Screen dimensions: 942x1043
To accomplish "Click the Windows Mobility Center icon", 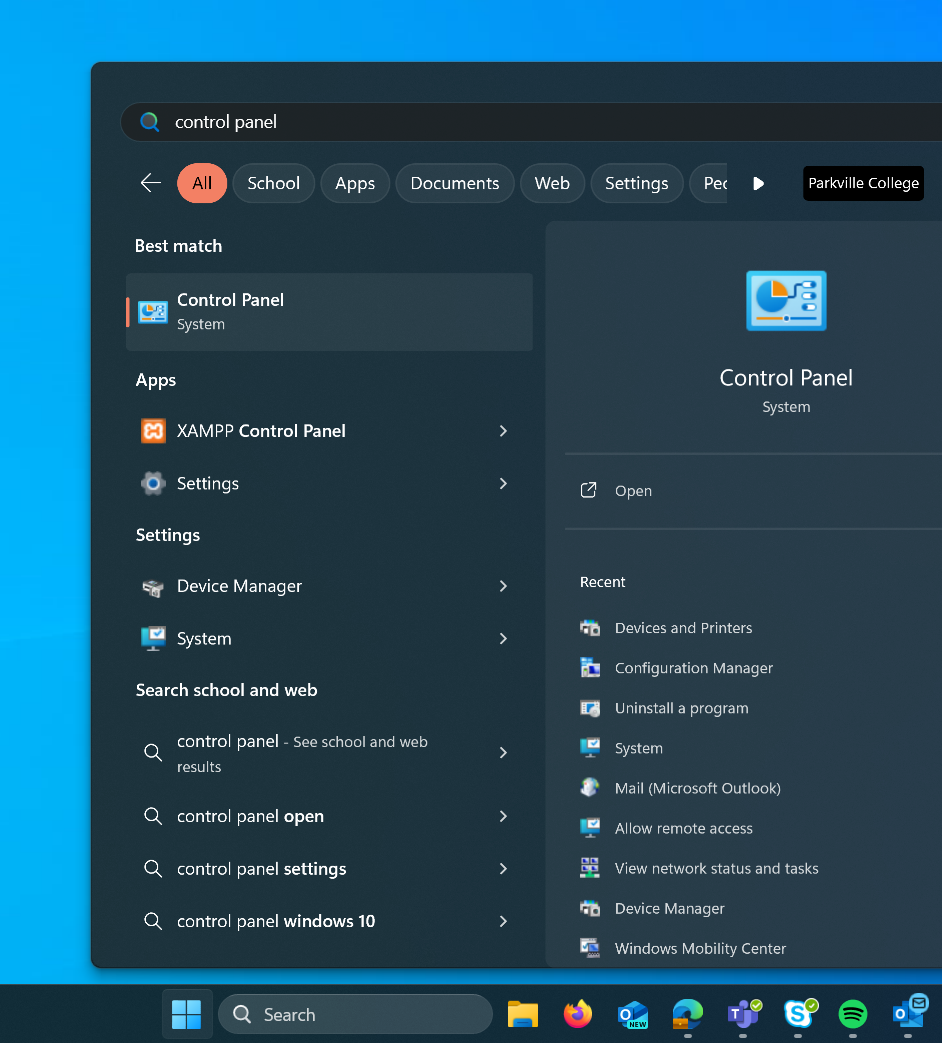I will pyautogui.click(x=589, y=948).
